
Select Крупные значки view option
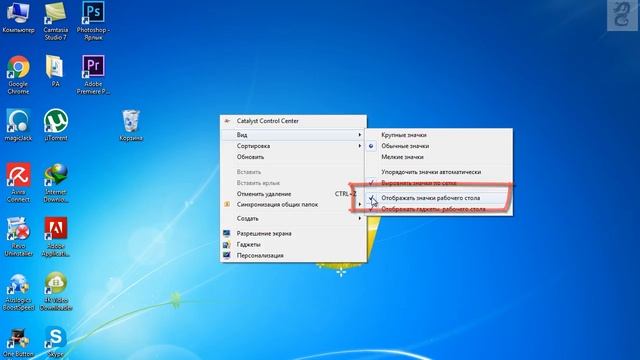tap(439, 135)
